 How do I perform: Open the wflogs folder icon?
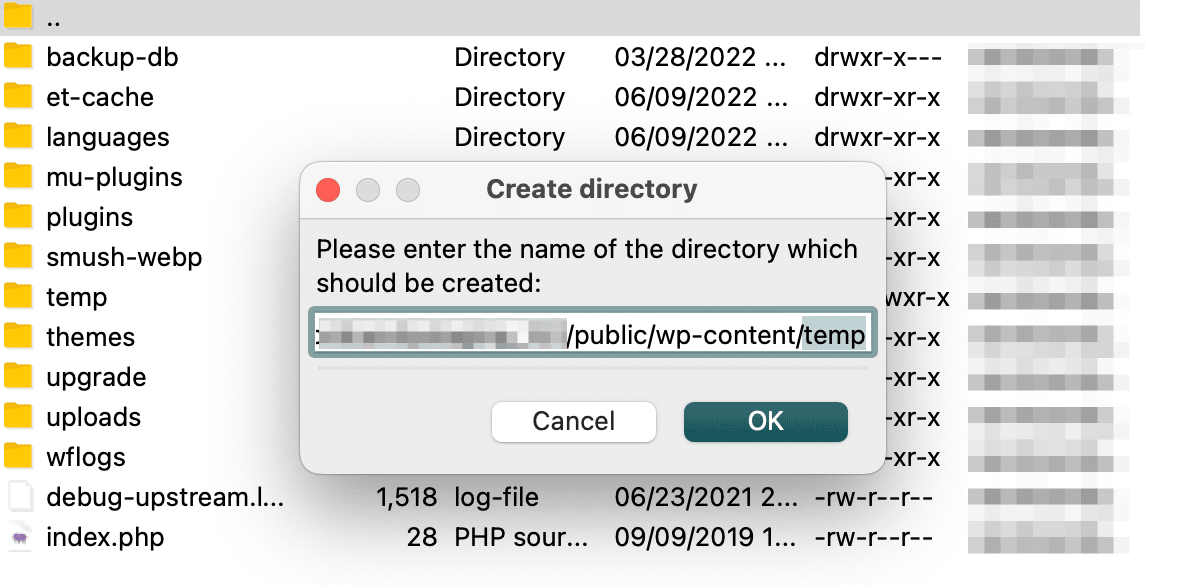[20, 457]
